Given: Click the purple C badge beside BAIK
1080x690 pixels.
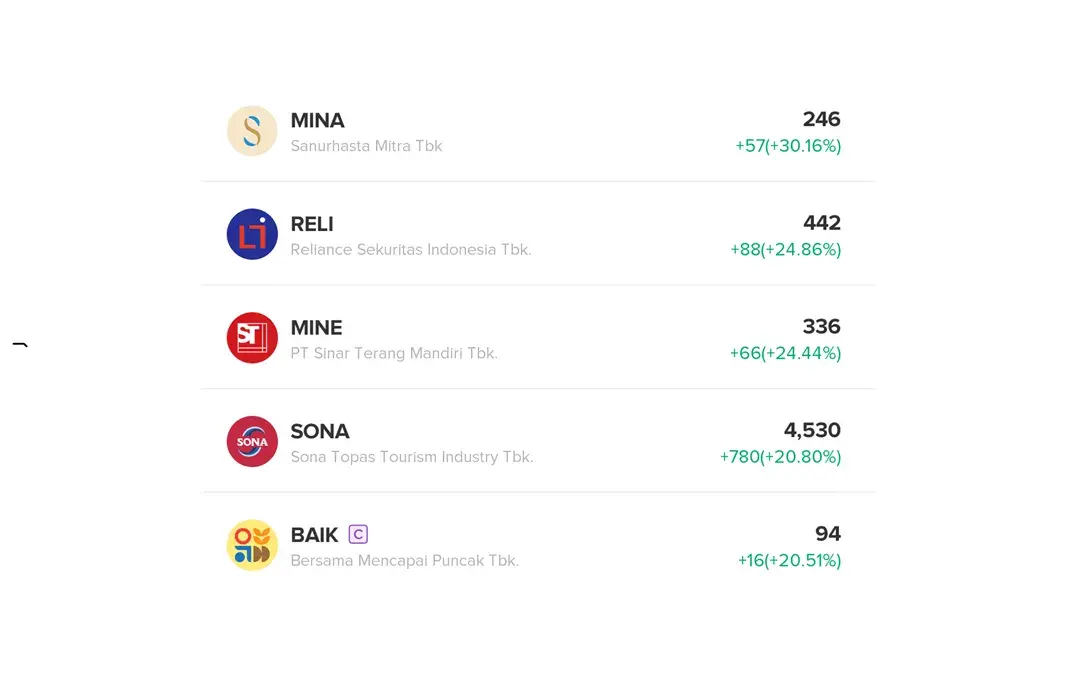Looking at the screenshot, I should click(x=358, y=534).
